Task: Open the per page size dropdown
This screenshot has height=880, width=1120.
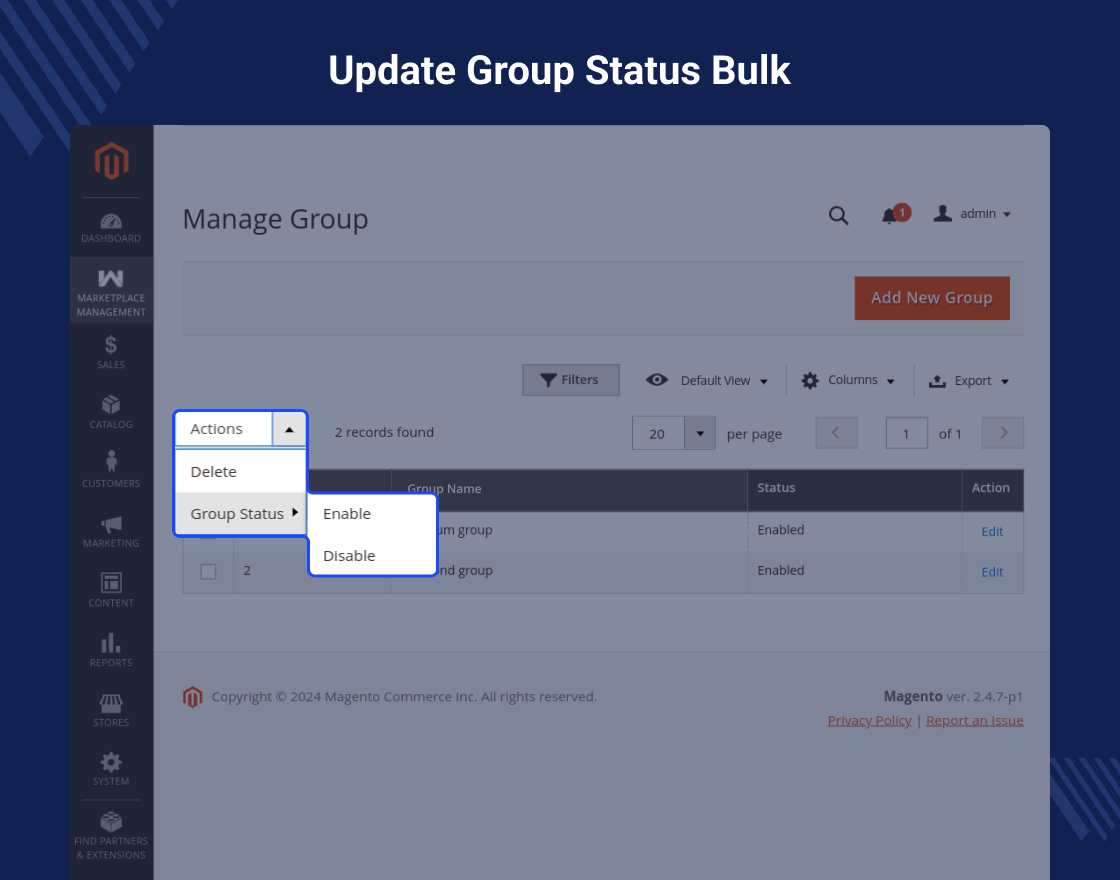Action: 700,434
